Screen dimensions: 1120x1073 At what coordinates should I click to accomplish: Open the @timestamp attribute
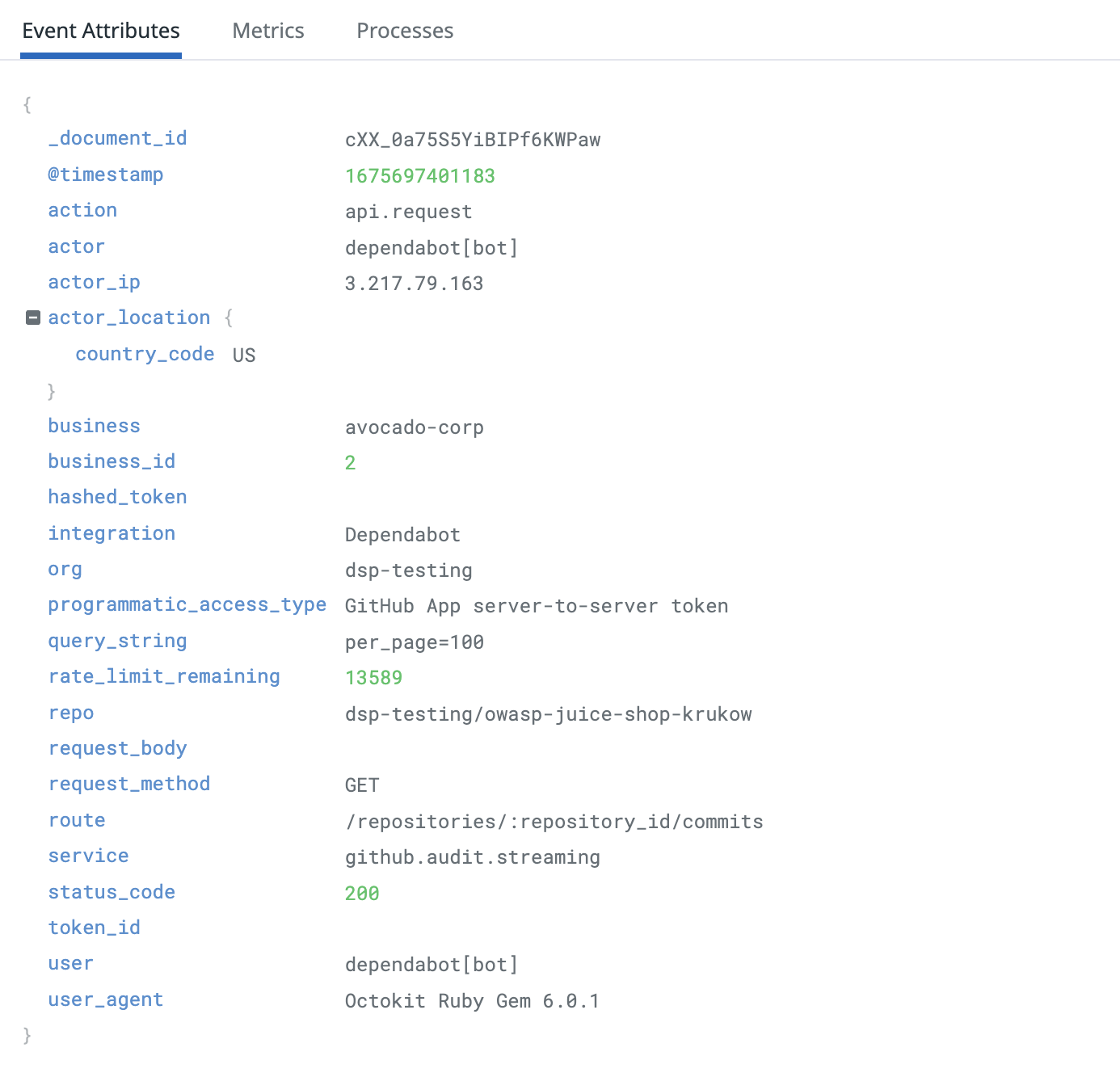(106, 175)
